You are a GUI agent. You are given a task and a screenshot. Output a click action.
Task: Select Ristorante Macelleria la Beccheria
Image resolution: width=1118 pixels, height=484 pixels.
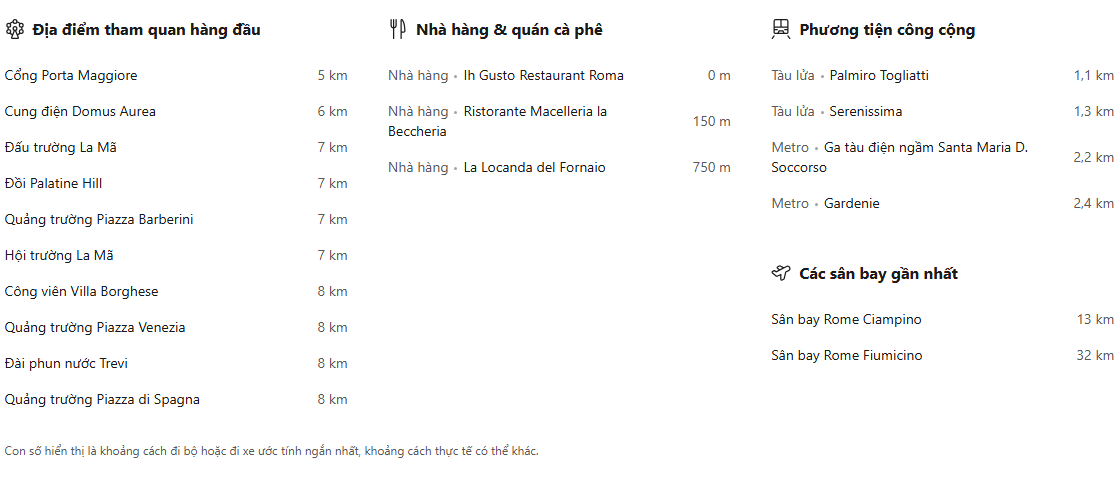(534, 112)
